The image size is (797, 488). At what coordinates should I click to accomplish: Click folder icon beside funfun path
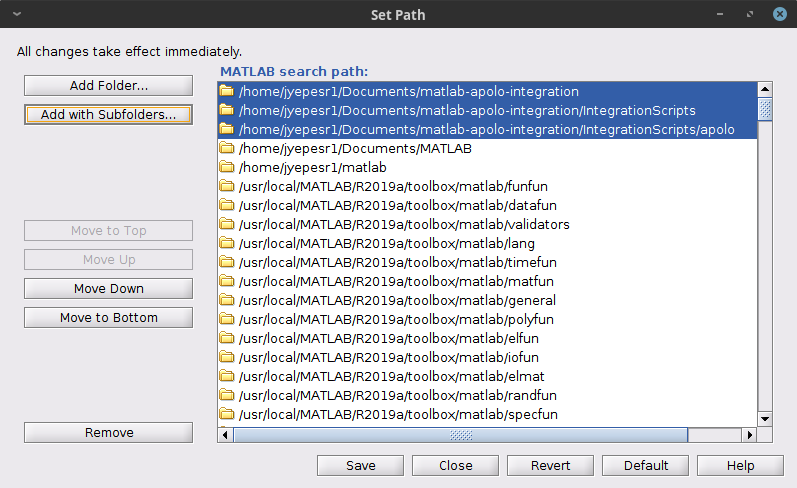[x=227, y=186]
